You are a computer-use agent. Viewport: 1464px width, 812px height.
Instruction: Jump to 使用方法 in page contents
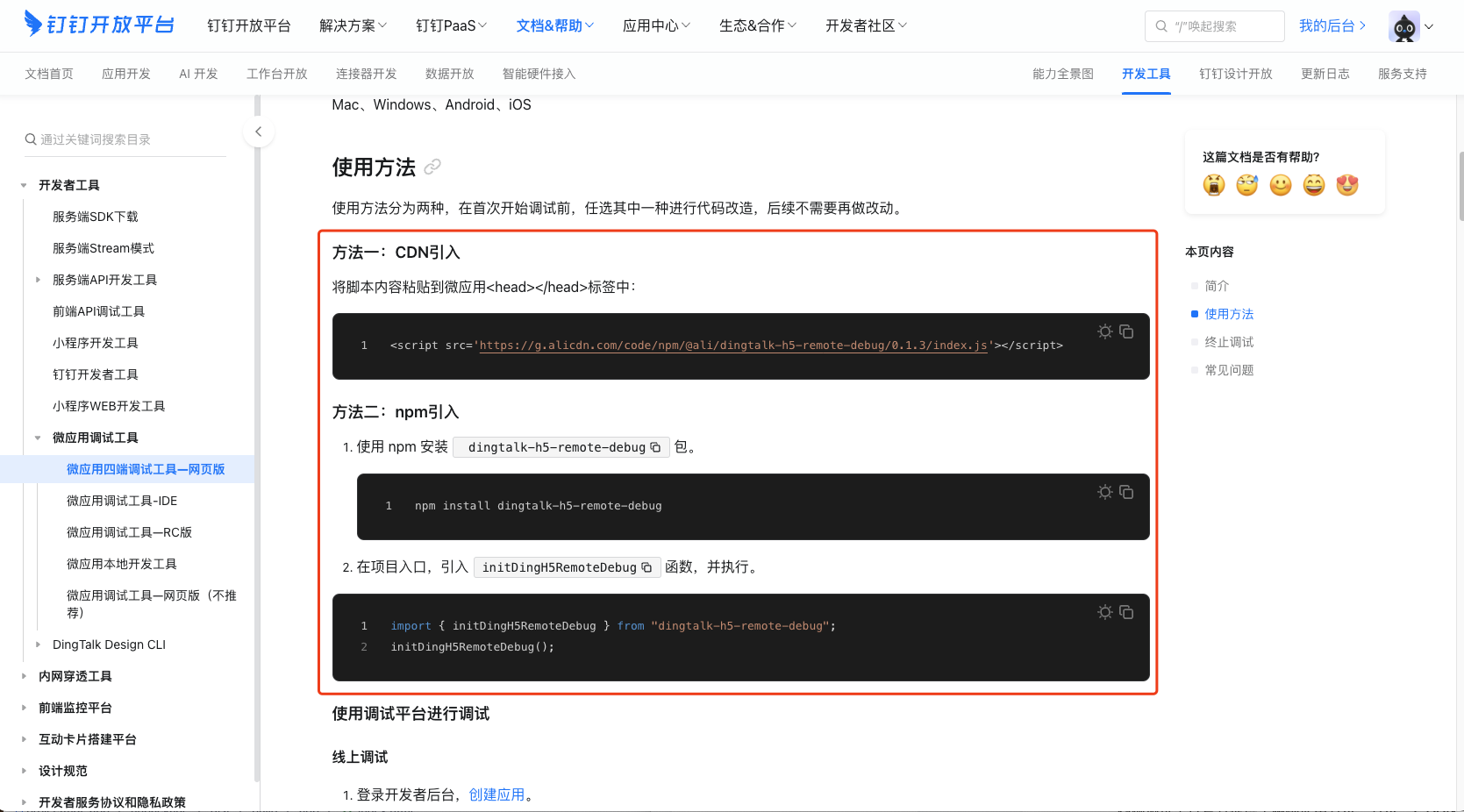(1229, 314)
